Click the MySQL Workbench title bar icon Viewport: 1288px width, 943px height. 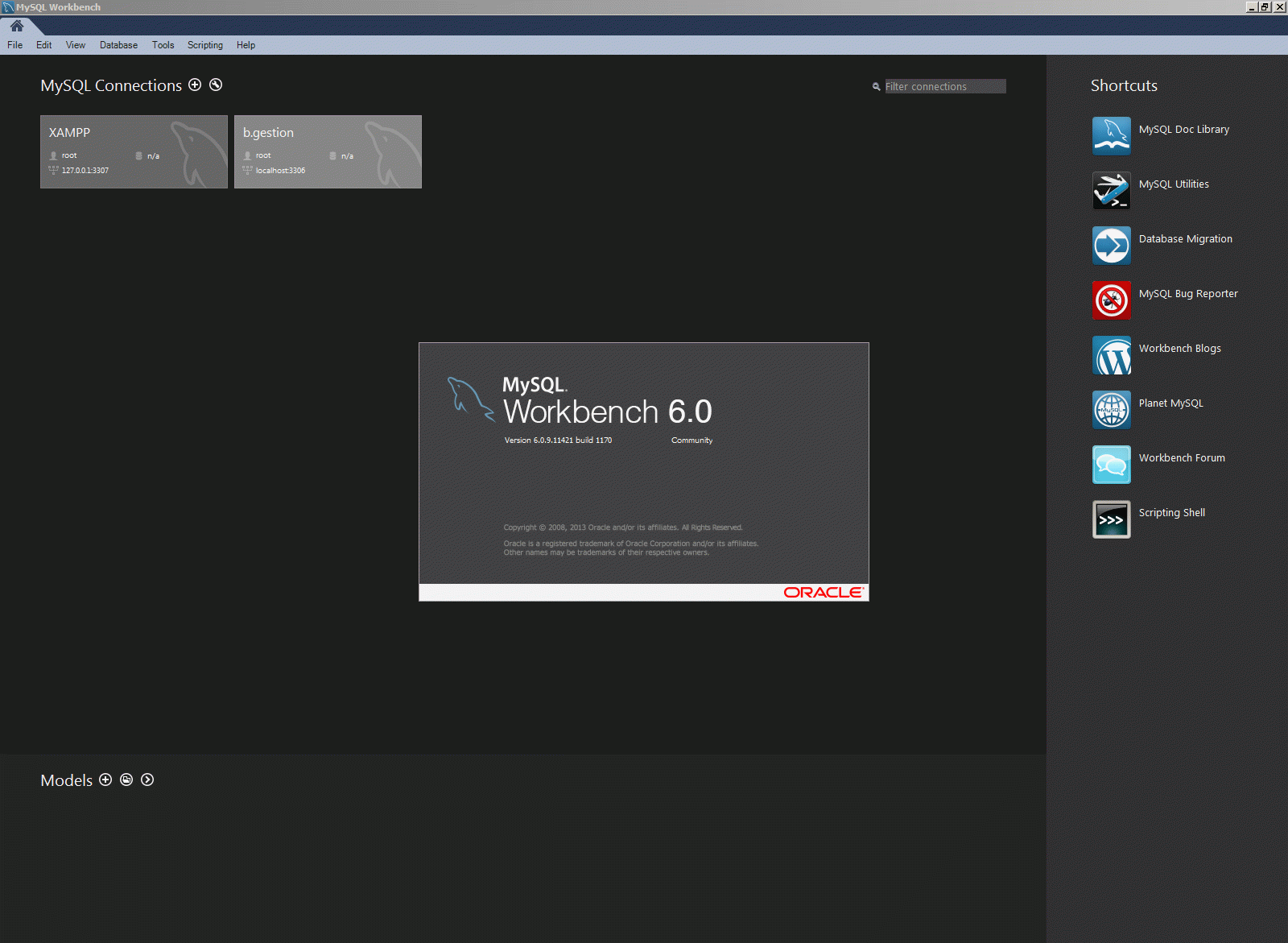click(x=8, y=7)
